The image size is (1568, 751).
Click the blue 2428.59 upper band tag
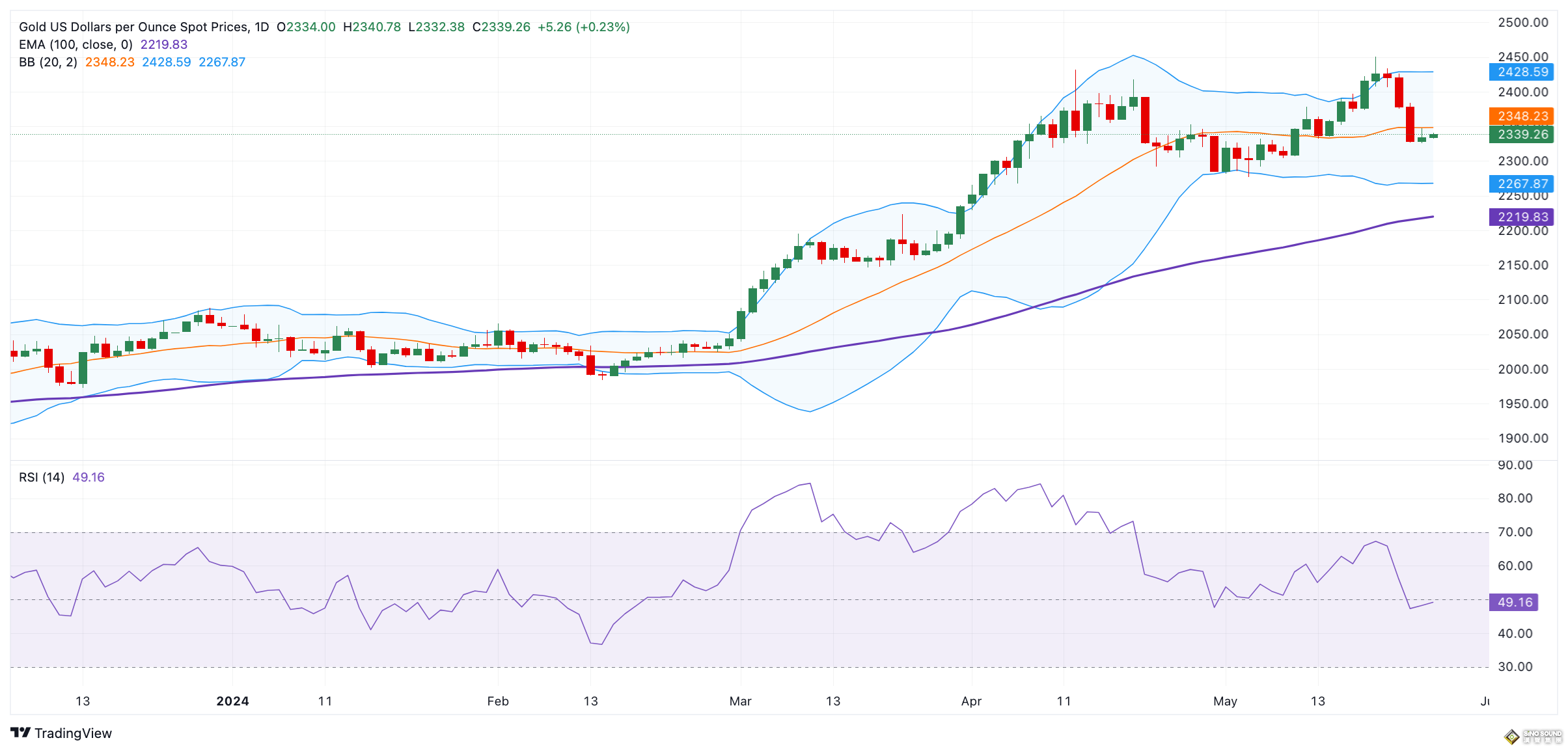(x=1521, y=72)
